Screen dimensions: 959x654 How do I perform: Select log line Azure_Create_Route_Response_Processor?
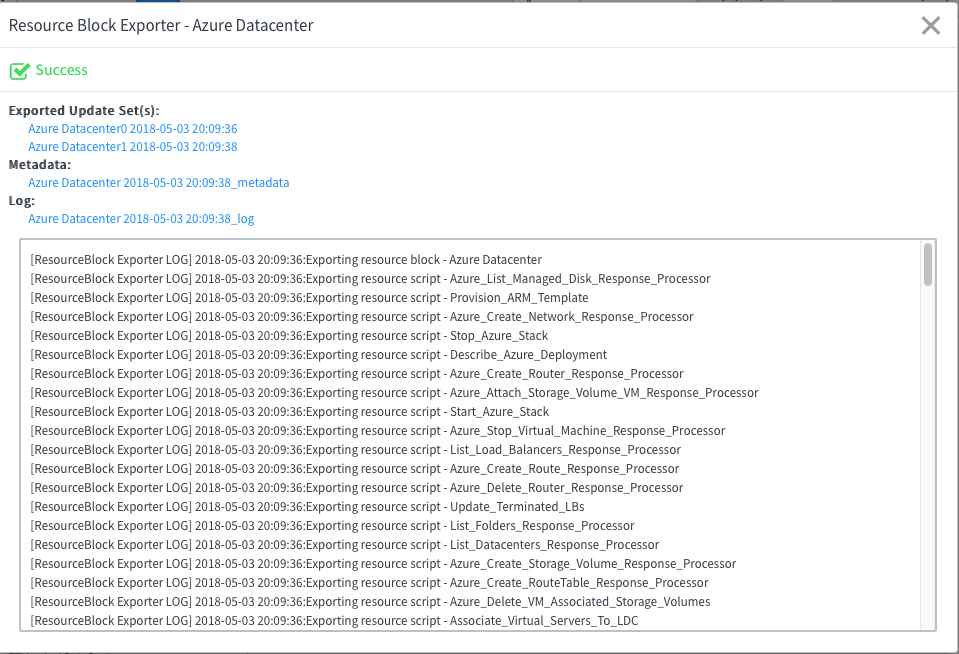click(355, 469)
